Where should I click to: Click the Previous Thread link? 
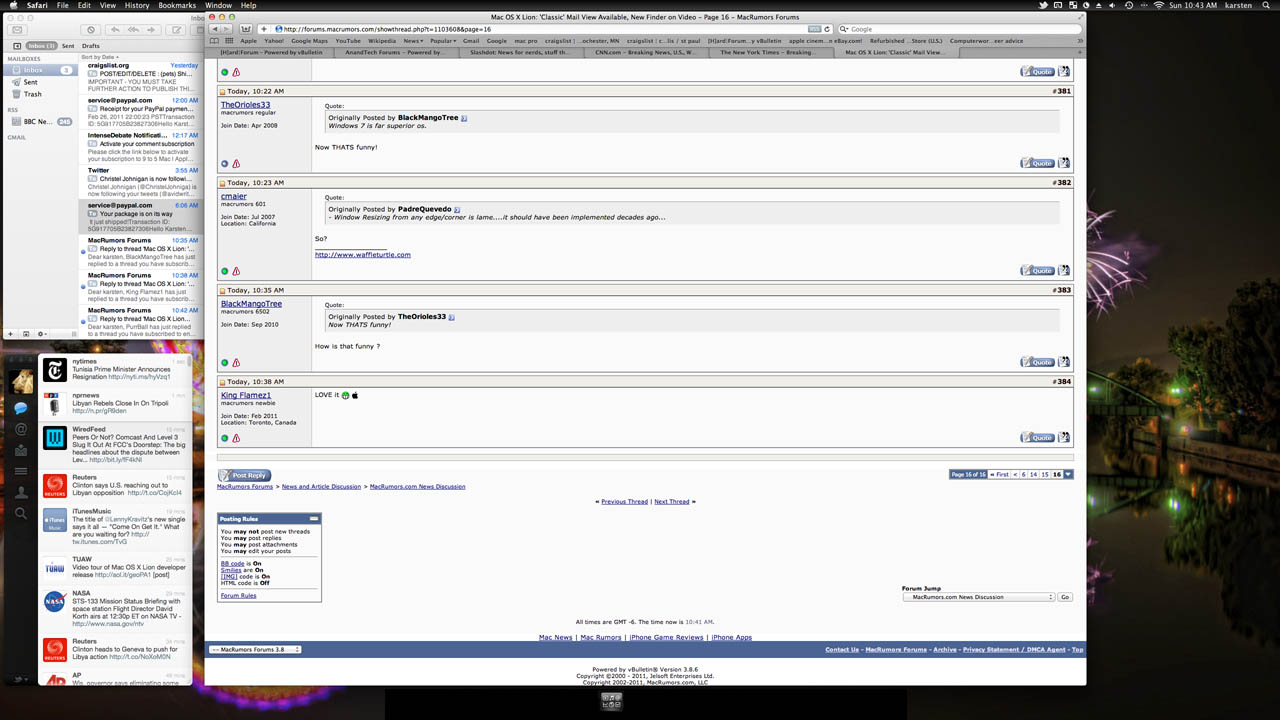[x=625, y=502]
